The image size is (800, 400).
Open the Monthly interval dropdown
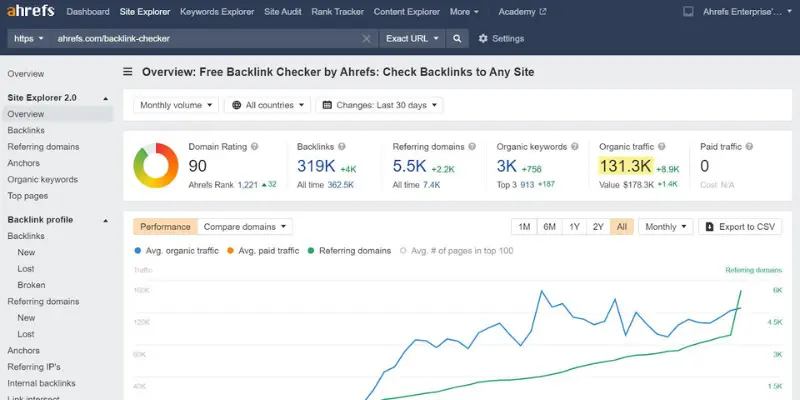click(666, 227)
